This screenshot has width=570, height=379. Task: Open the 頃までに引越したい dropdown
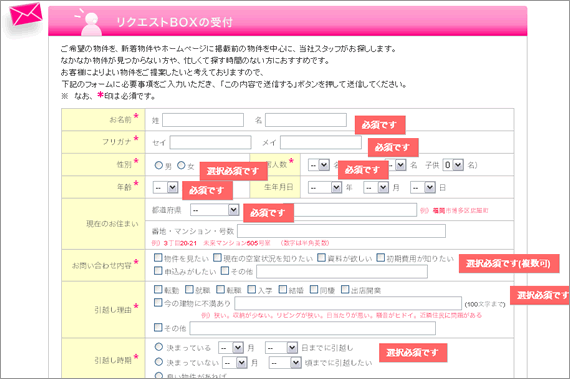[x=285, y=363]
